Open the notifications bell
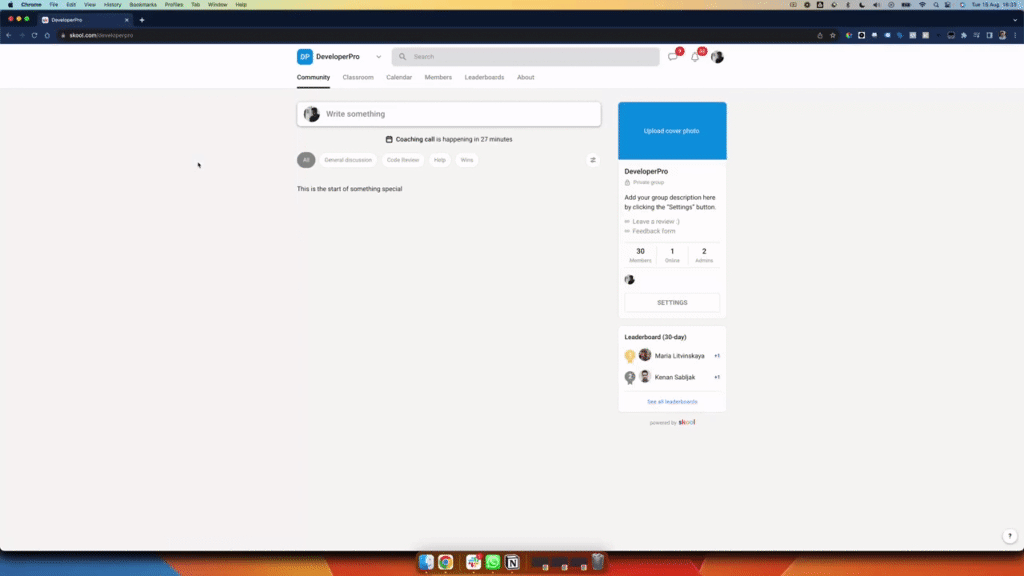Image resolution: width=1024 pixels, height=576 pixels. pos(696,57)
